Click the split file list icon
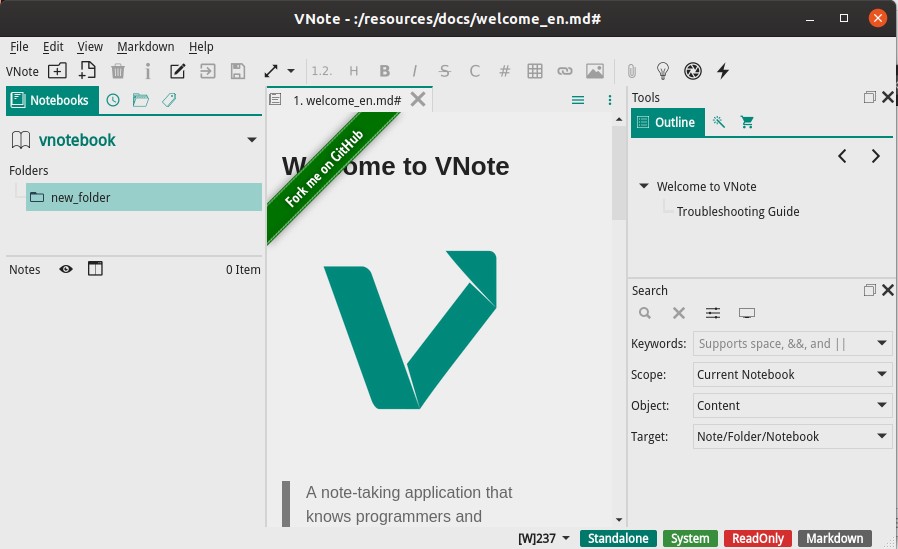Image resolution: width=898 pixels, height=549 pixels. 95,268
